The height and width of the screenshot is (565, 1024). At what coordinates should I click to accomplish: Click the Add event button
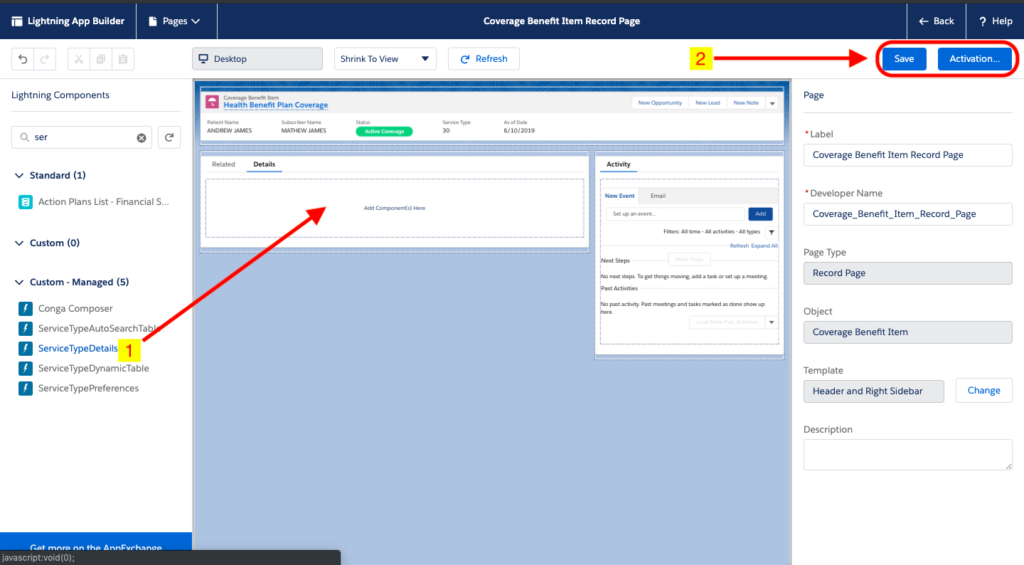tap(760, 214)
